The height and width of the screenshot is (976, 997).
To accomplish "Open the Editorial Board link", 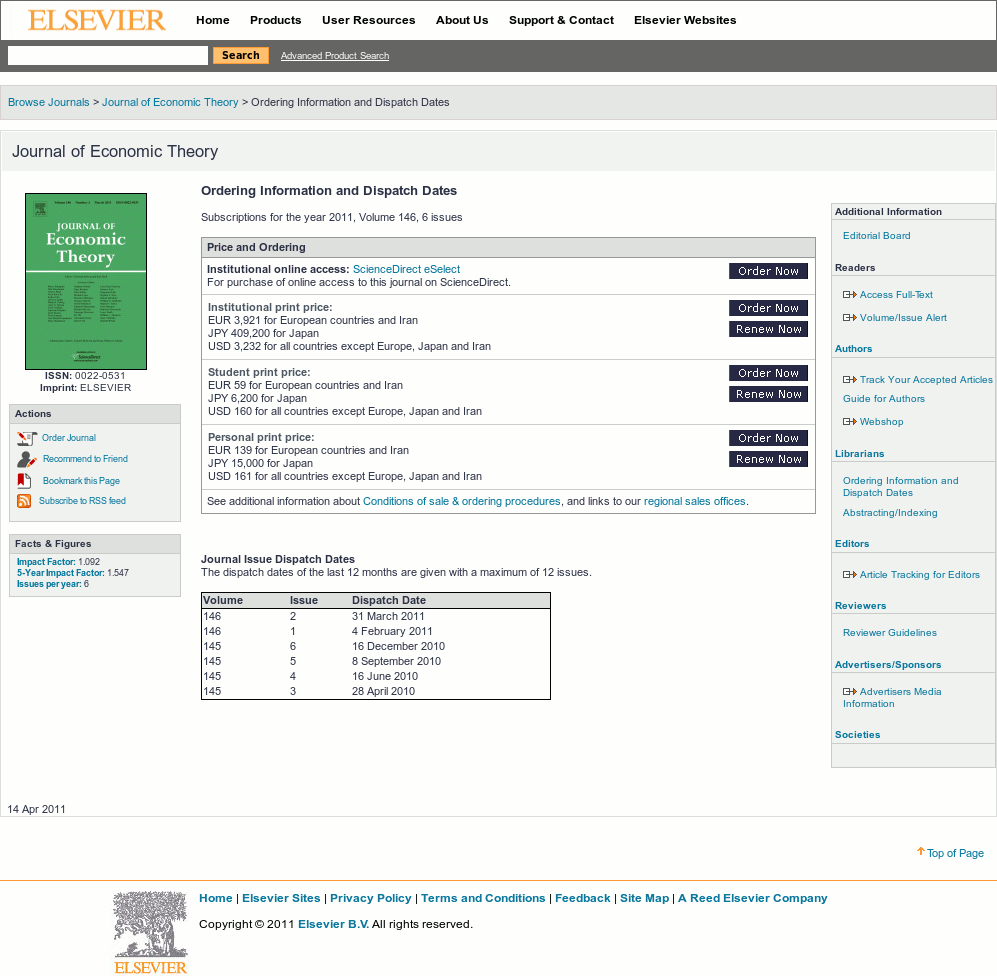I will 877,236.
